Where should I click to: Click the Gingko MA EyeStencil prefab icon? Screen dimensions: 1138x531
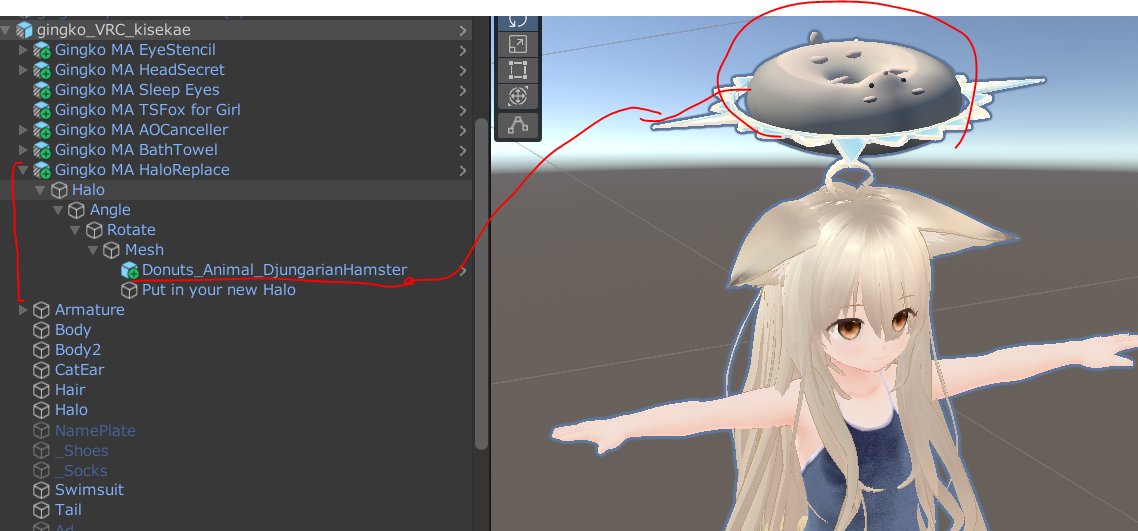pyautogui.click(x=42, y=50)
